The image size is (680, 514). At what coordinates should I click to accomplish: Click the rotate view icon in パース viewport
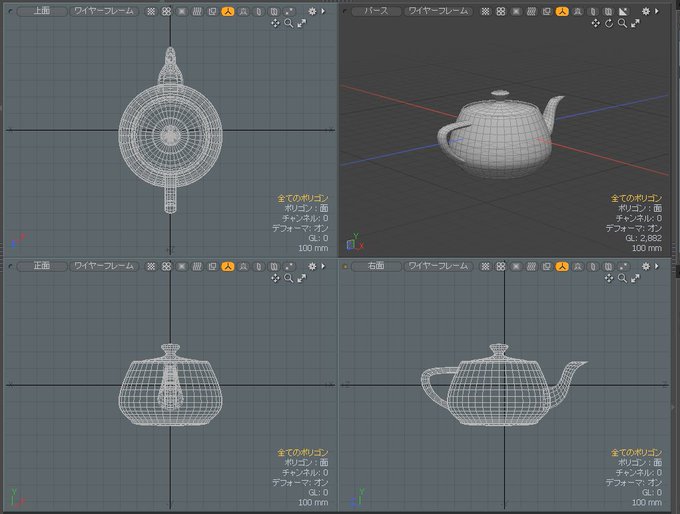609,23
